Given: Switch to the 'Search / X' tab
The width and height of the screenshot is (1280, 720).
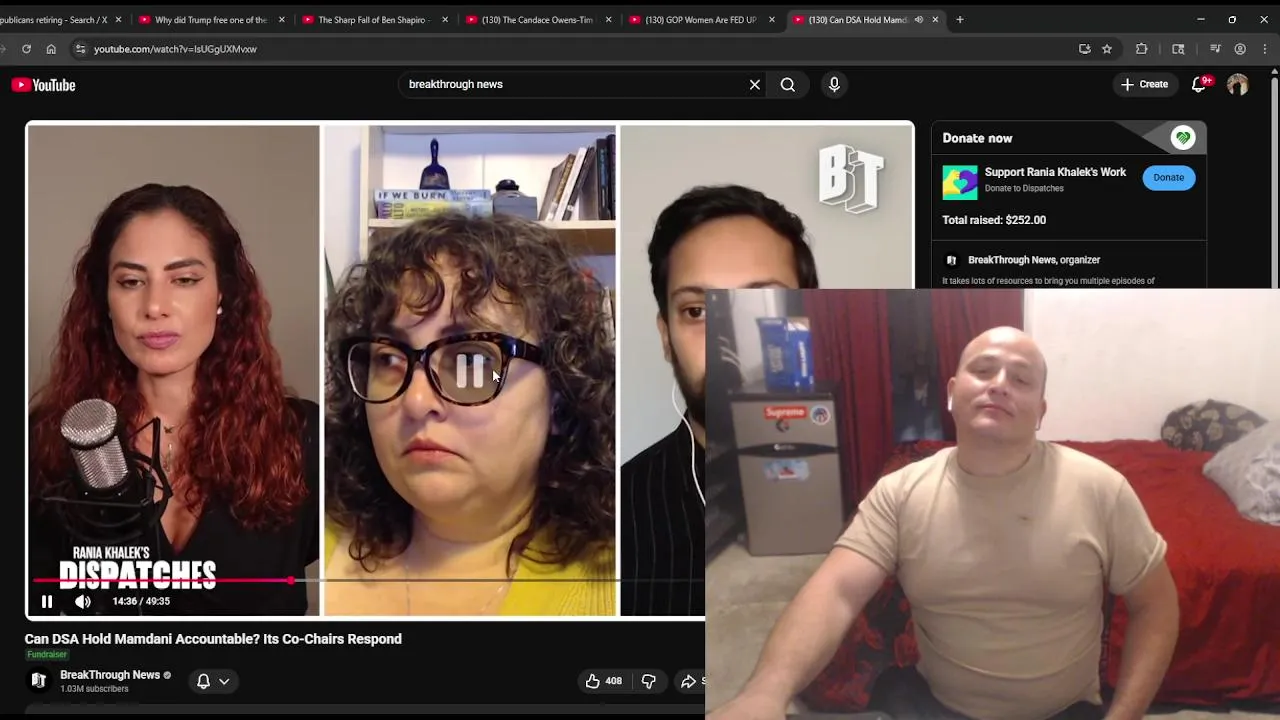Looking at the screenshot, I should click(62, 20).
